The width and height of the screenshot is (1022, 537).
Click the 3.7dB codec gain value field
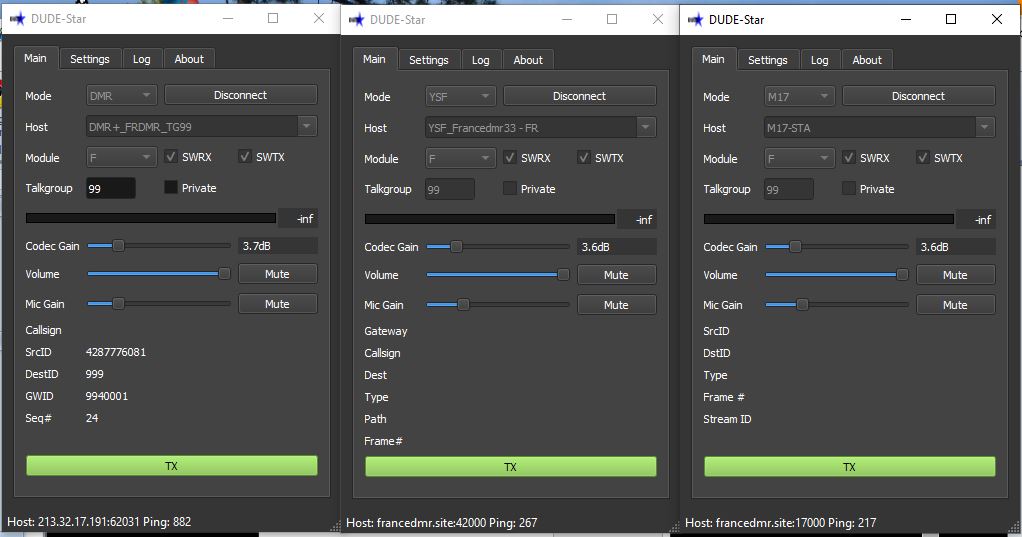(278, 246)
